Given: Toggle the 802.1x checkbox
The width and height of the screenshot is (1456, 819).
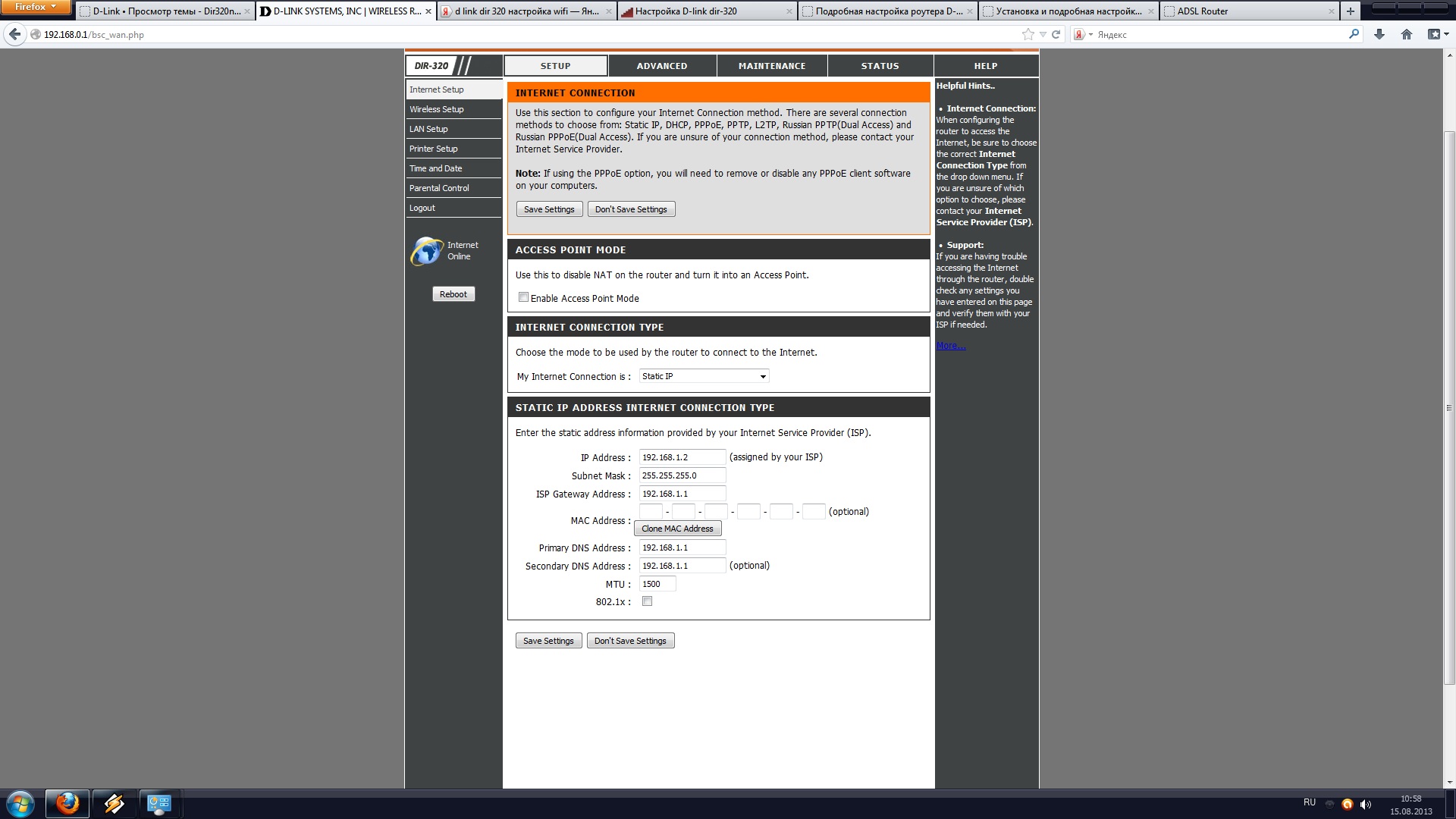Looking at the screenshot, I should [647, 601].
